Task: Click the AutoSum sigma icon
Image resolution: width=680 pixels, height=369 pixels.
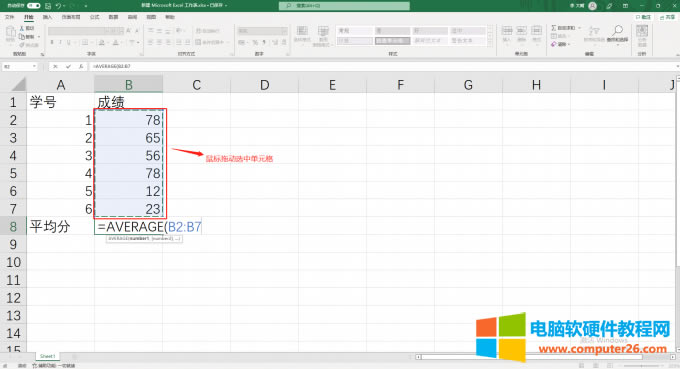Action: pos(554,28)
